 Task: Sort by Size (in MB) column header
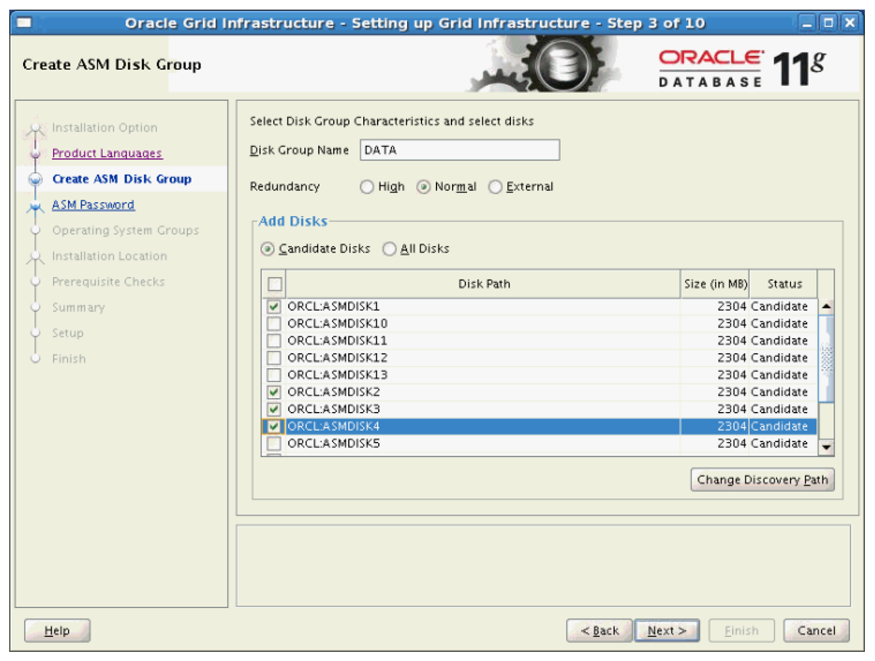[715, 284]
